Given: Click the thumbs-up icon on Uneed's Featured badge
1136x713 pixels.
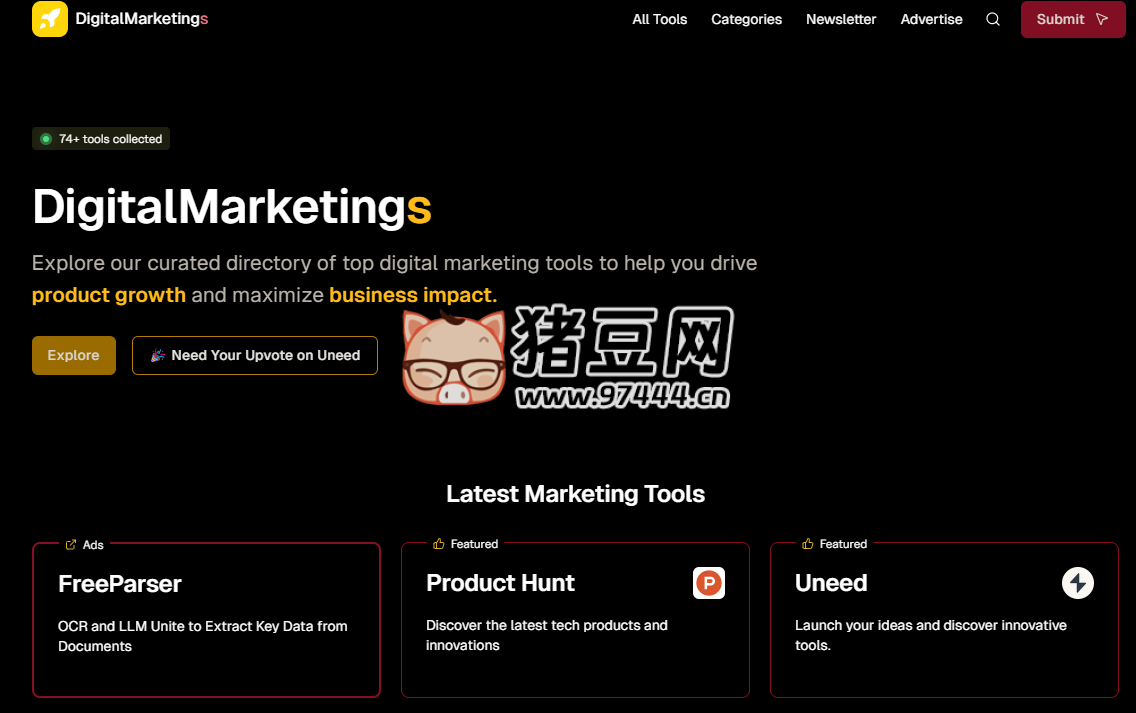Looking at the screenshot, I should pos(806,543).
